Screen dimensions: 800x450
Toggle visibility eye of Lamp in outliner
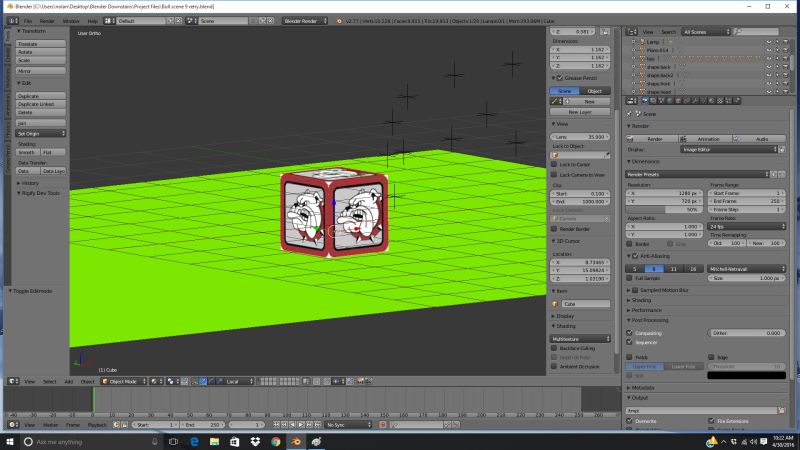pos(769,42)
